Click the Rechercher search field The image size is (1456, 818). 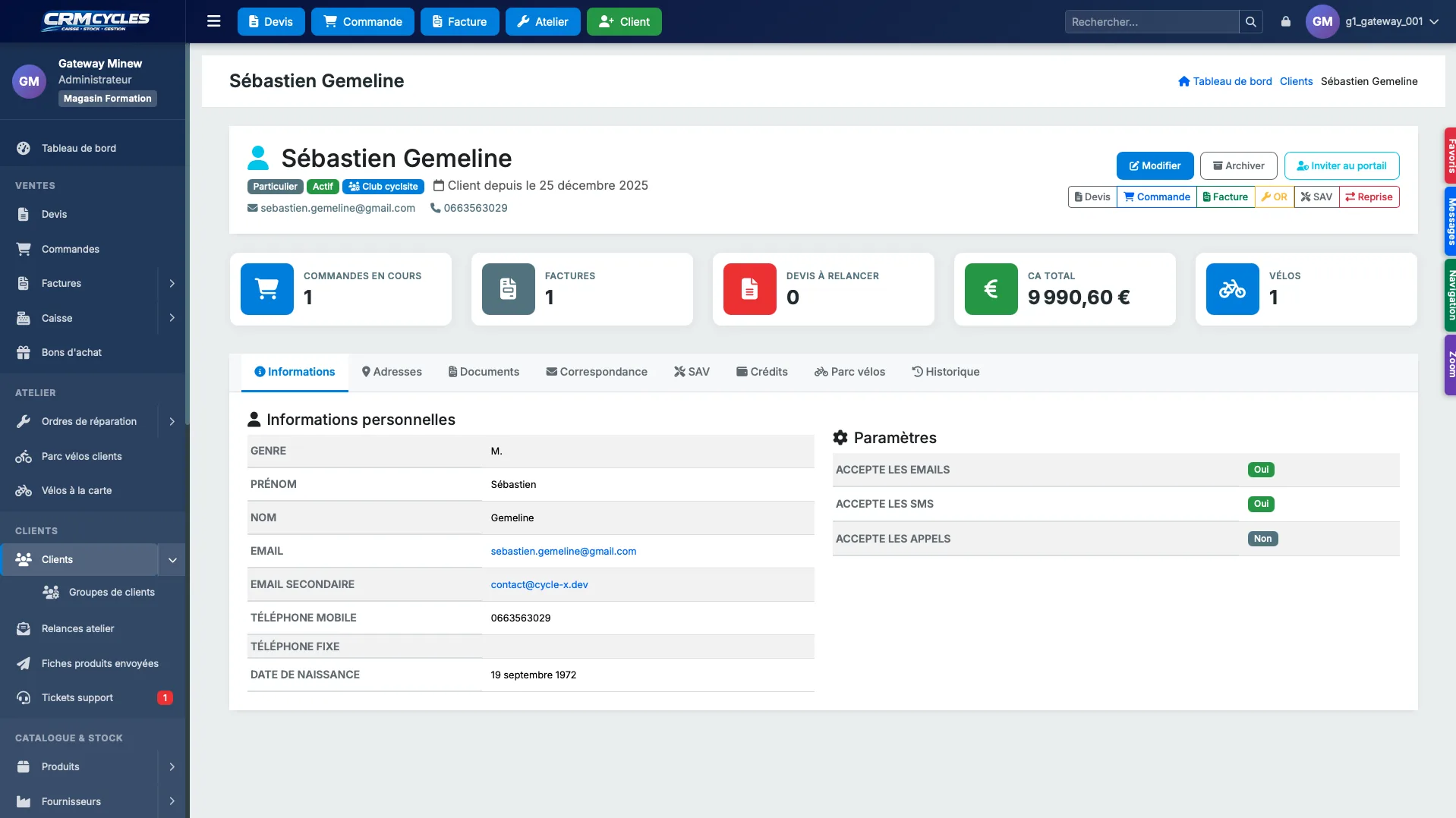click(1152, 22)
